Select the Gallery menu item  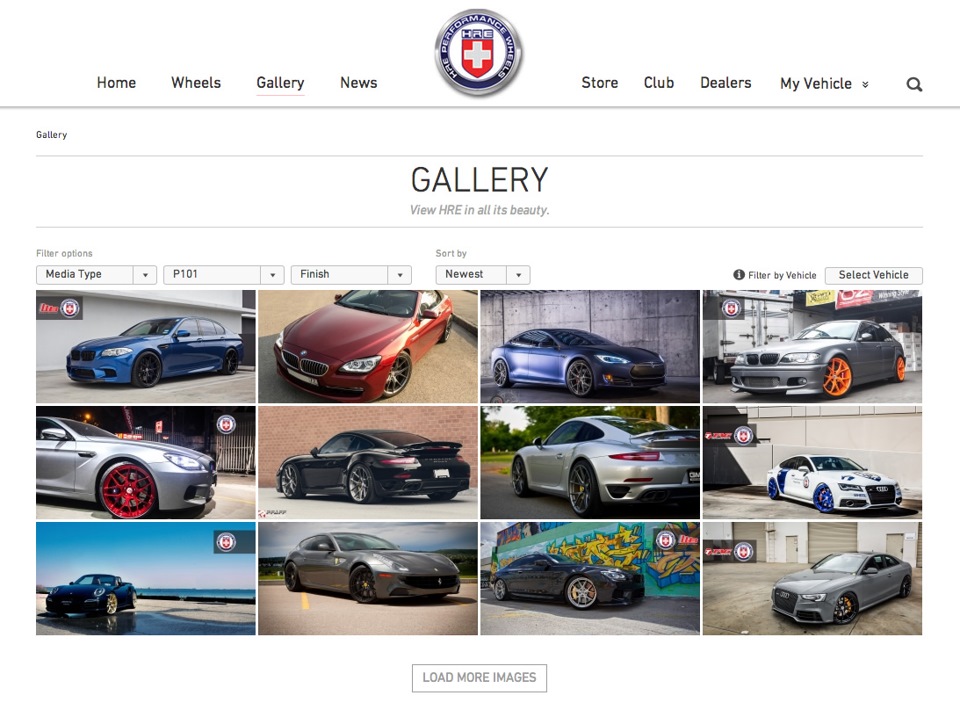[280, 83]
